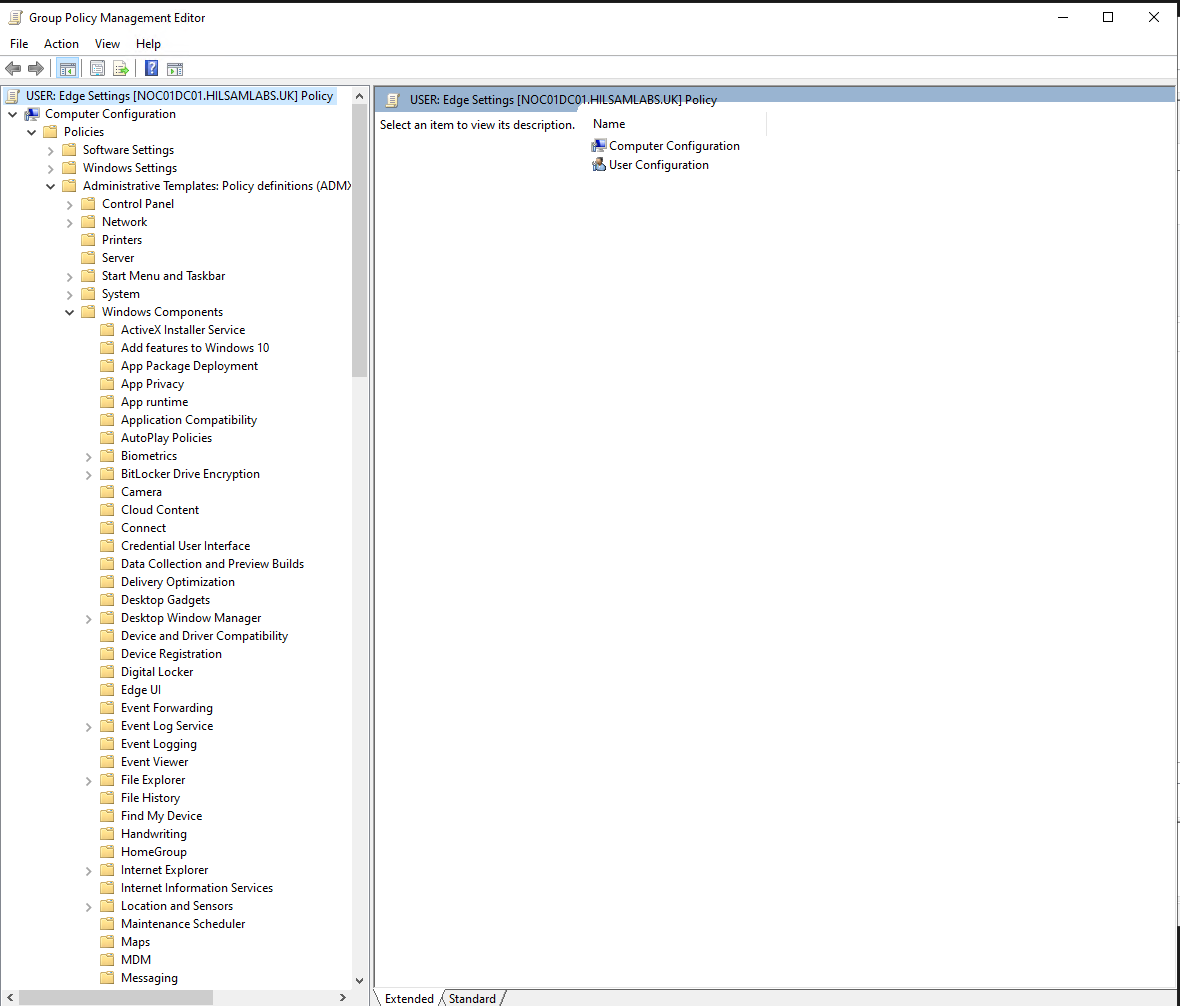Select the Delivery Optimization folder
1180x1006 pixels.
[178, 581]
